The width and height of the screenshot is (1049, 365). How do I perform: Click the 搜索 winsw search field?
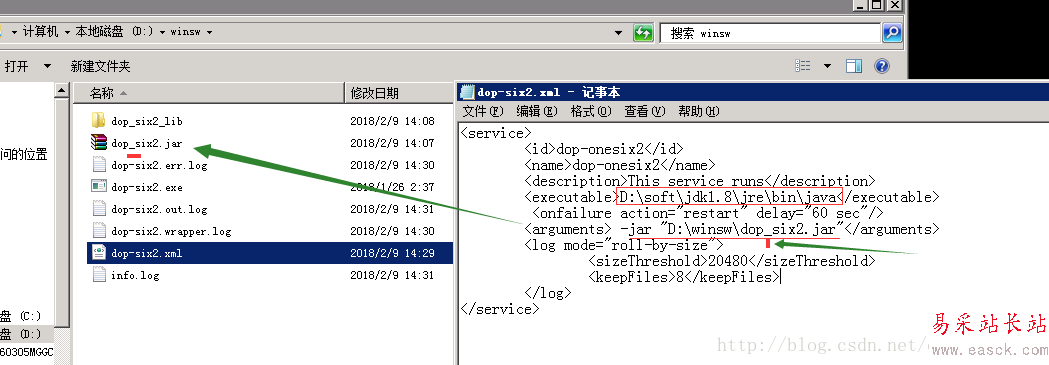770,32
